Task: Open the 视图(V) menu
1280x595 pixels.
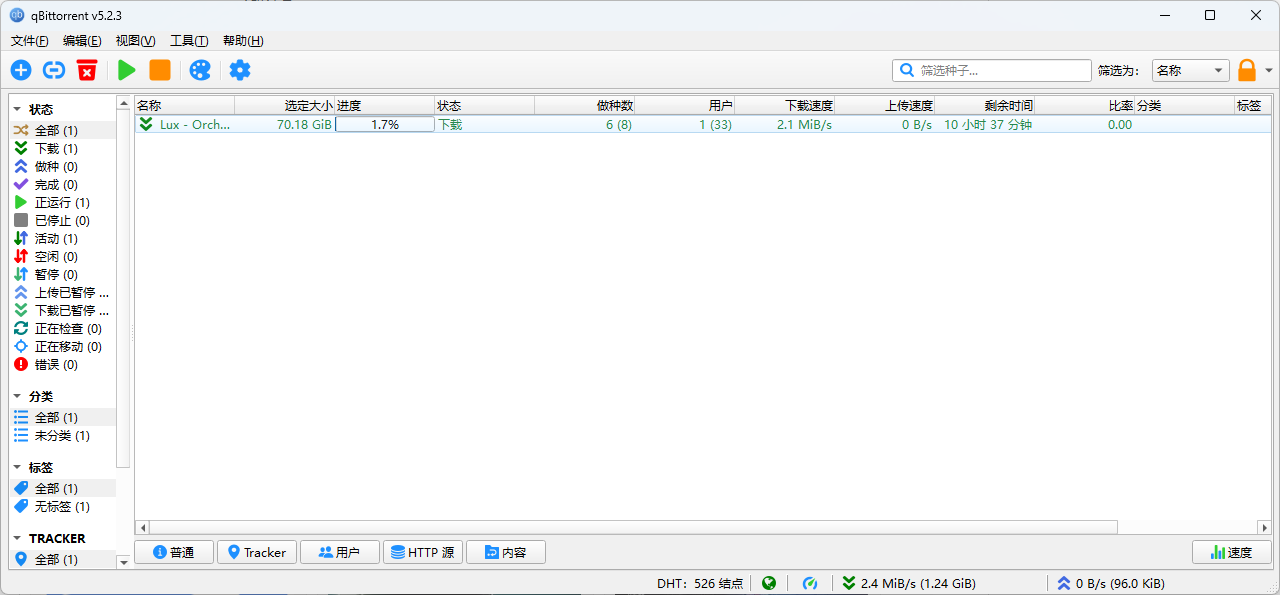Action: coord(135,41)
